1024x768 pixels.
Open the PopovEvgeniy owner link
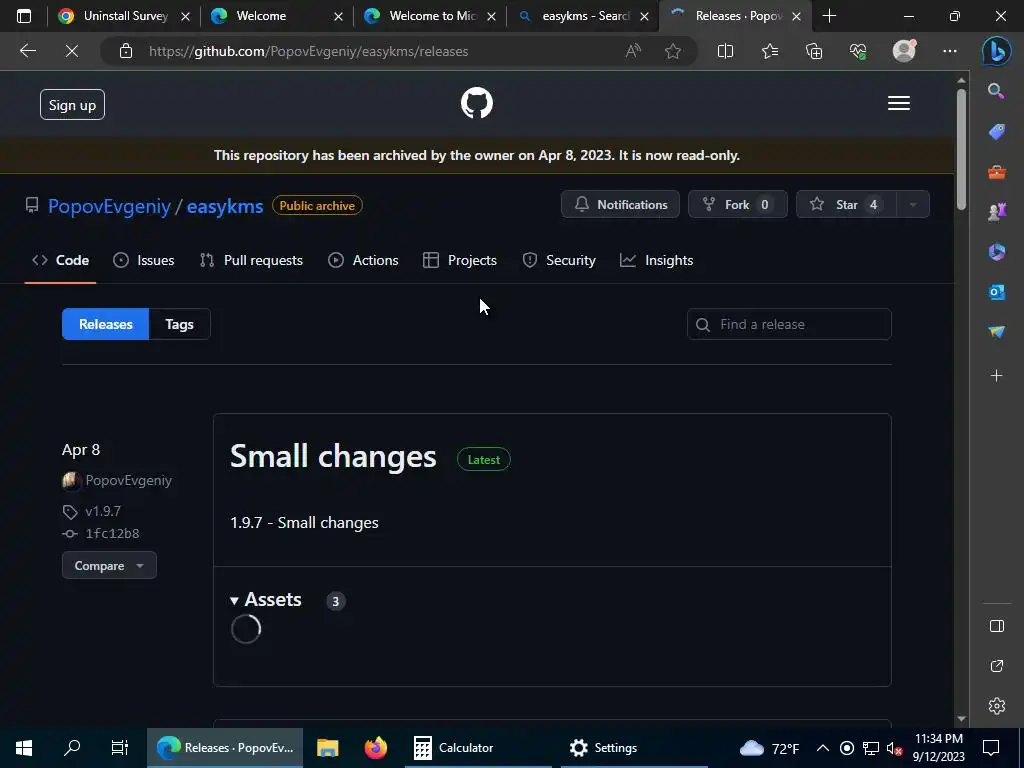tap(109, 206)
